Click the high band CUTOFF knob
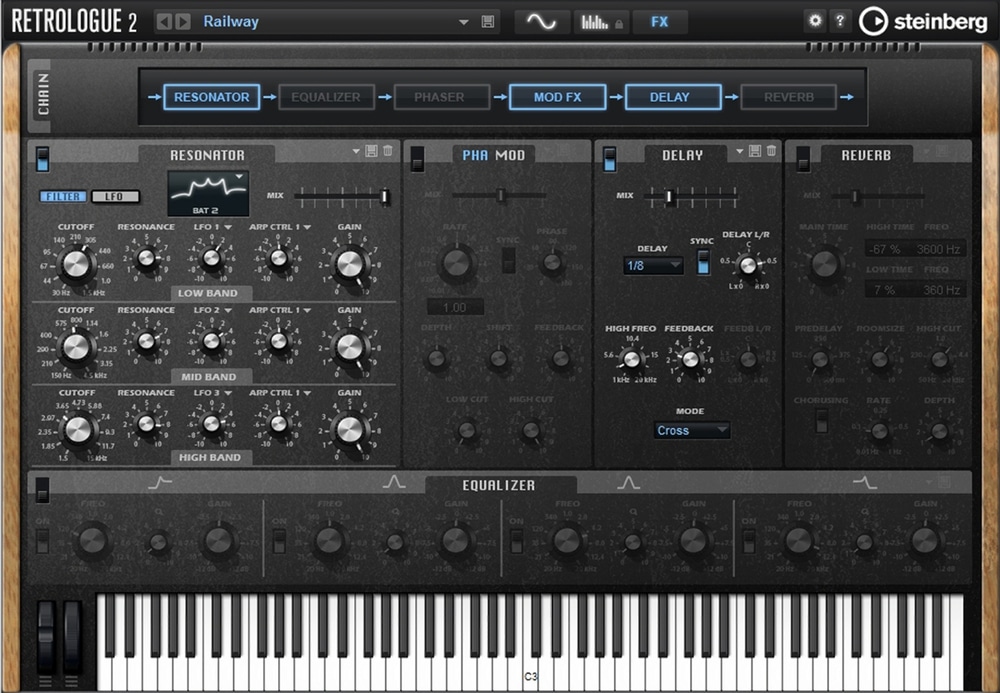This screenshot has height=693, width=1000. [78, 430]
